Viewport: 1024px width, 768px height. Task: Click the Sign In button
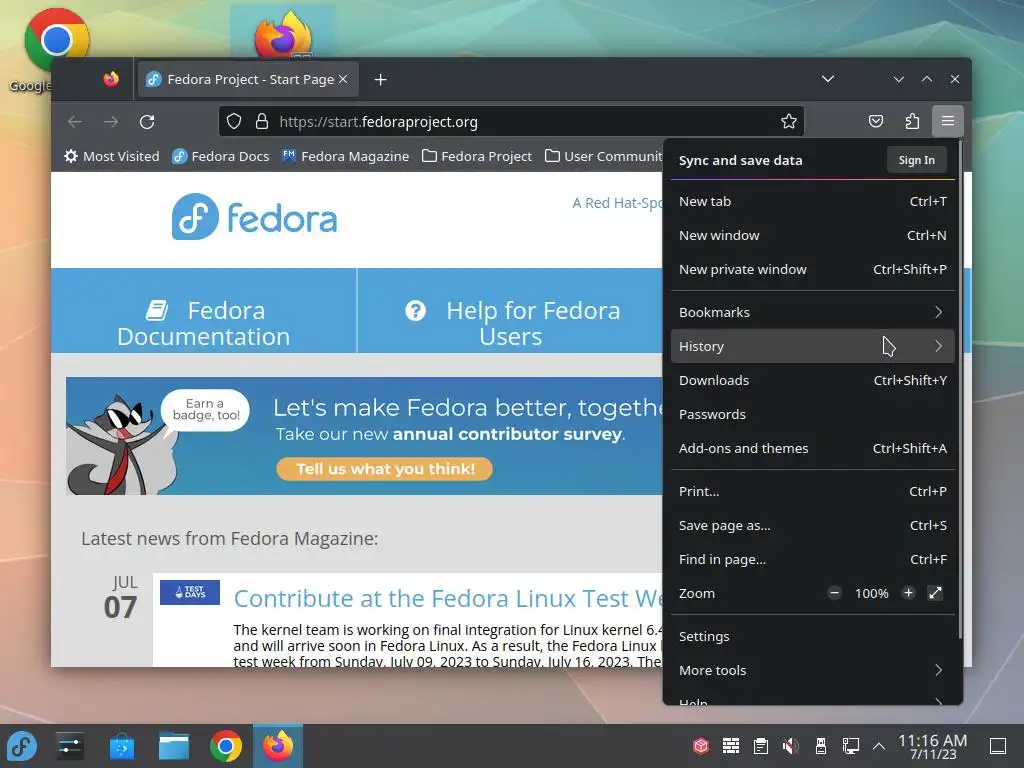coord(916,160)
